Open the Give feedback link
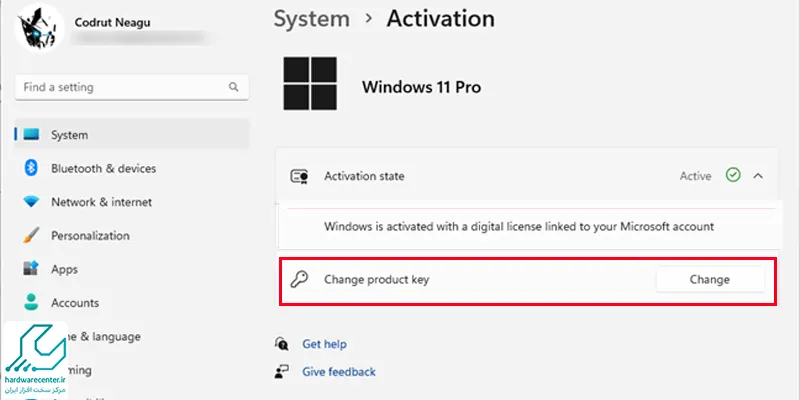 (339, 372)
